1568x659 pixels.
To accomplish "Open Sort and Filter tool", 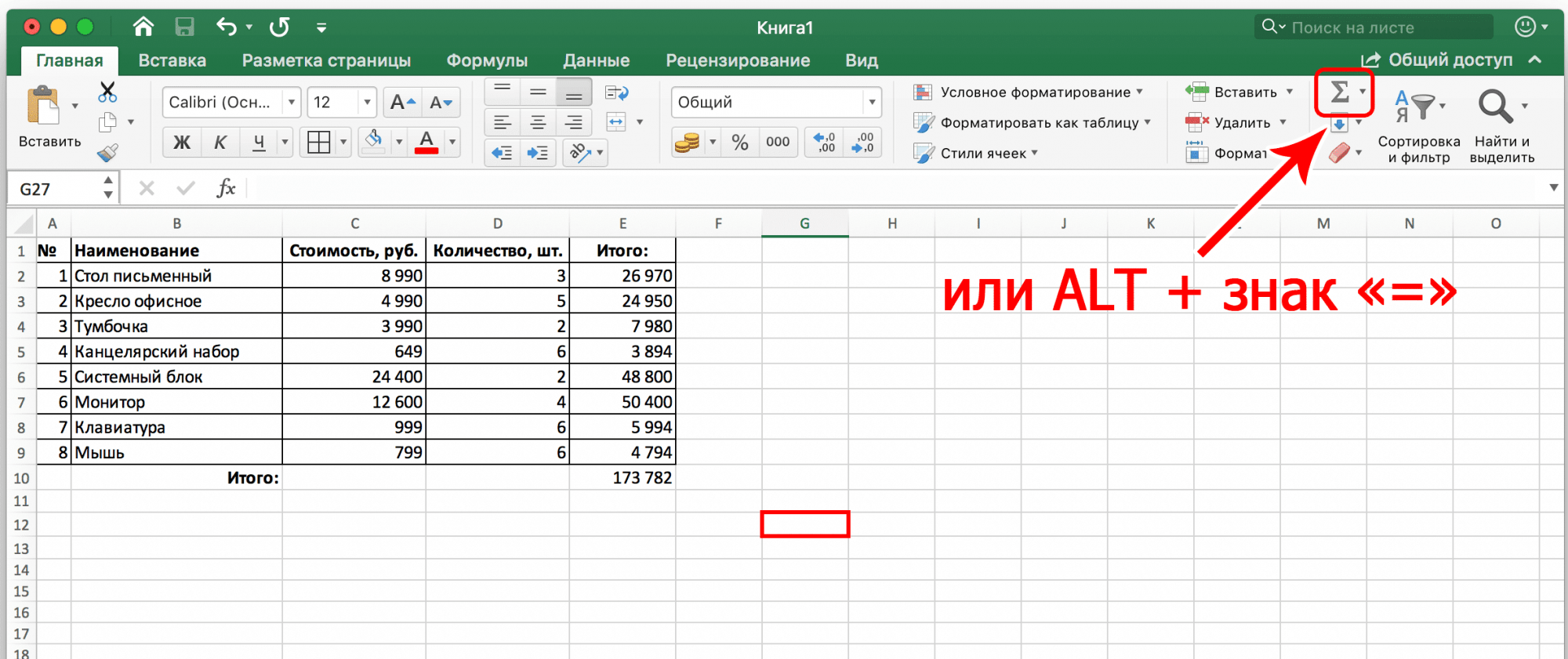I will 1419,125.
